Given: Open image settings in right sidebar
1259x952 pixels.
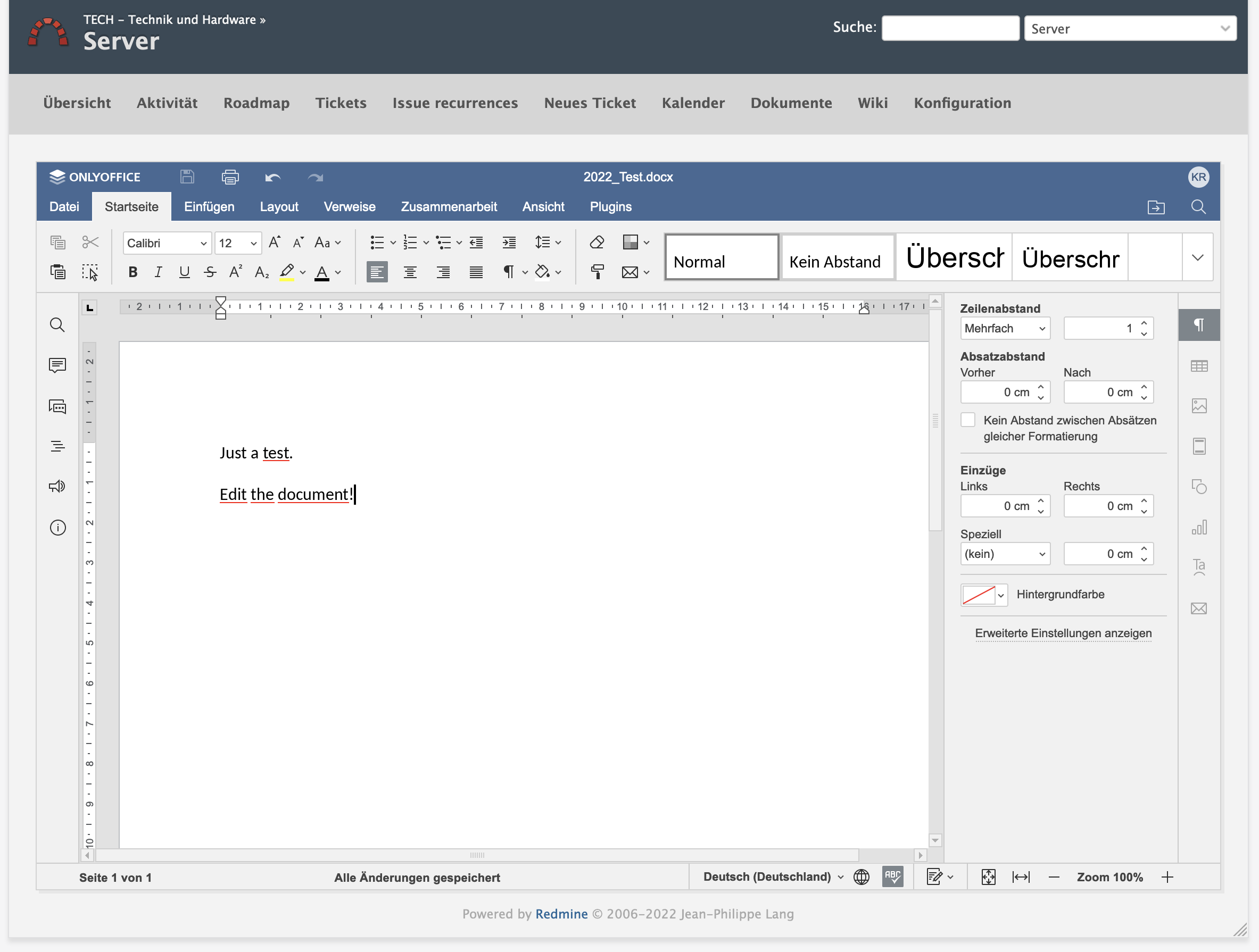Looking at the screenshot, I should tap(1199, 406).
